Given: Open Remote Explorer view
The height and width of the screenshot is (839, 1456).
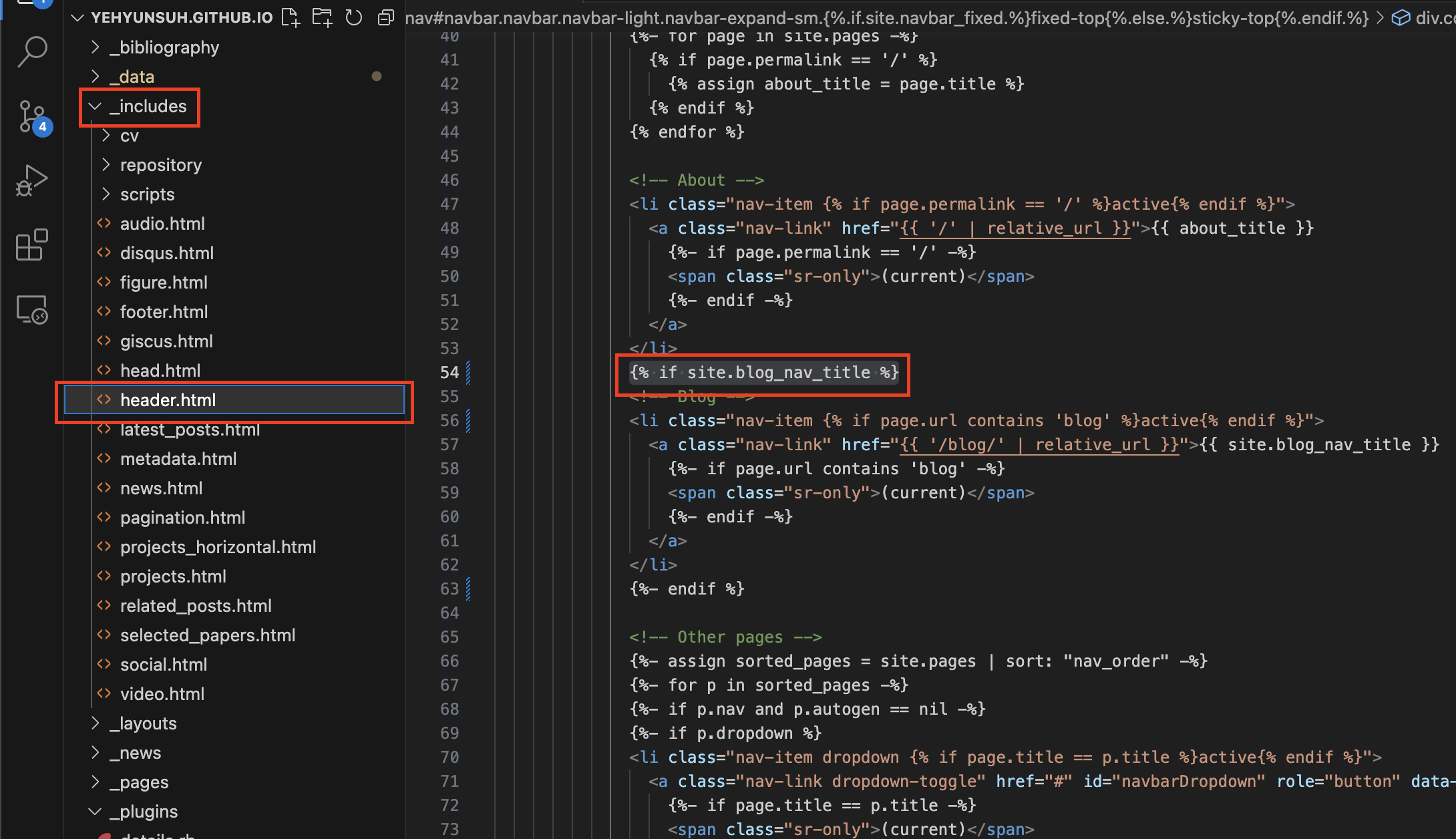Looking at the screenshot, I should pyautogui.click(x=32, y=309).
